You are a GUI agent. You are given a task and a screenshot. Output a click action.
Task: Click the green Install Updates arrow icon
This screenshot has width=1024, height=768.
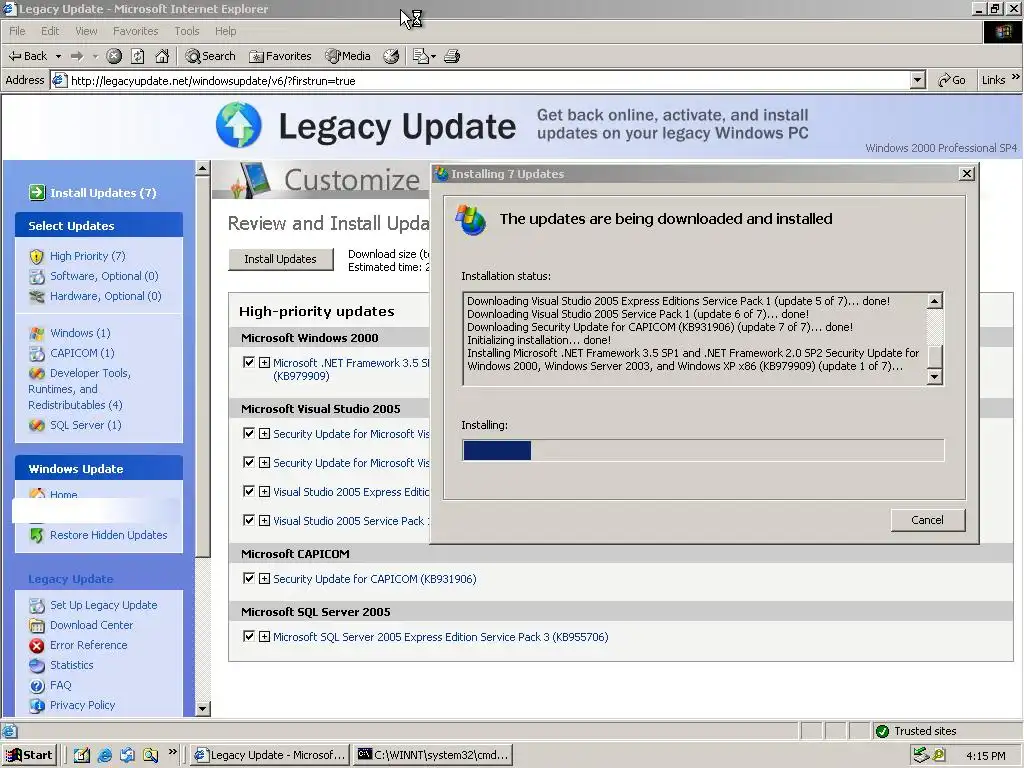[x=37, y=193]
